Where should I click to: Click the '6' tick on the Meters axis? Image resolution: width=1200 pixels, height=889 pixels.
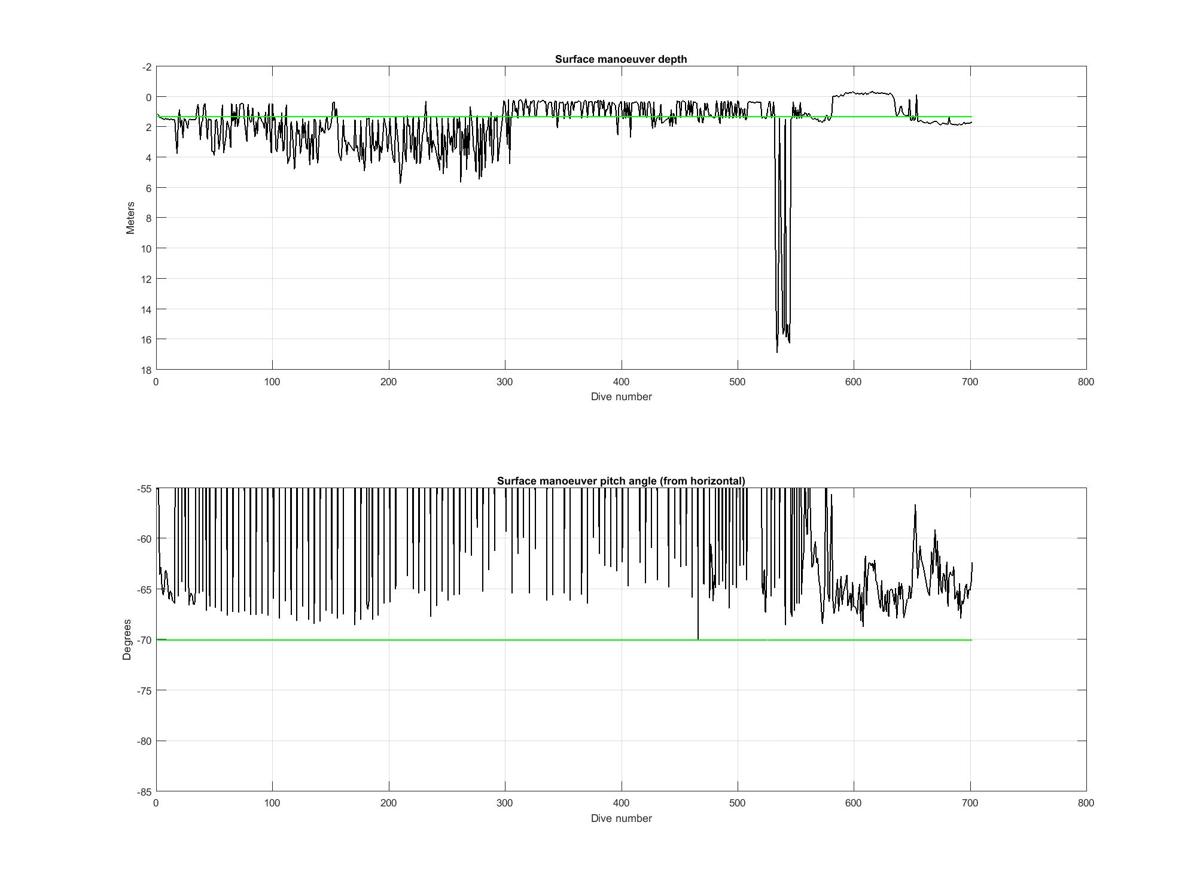[149, 188]
